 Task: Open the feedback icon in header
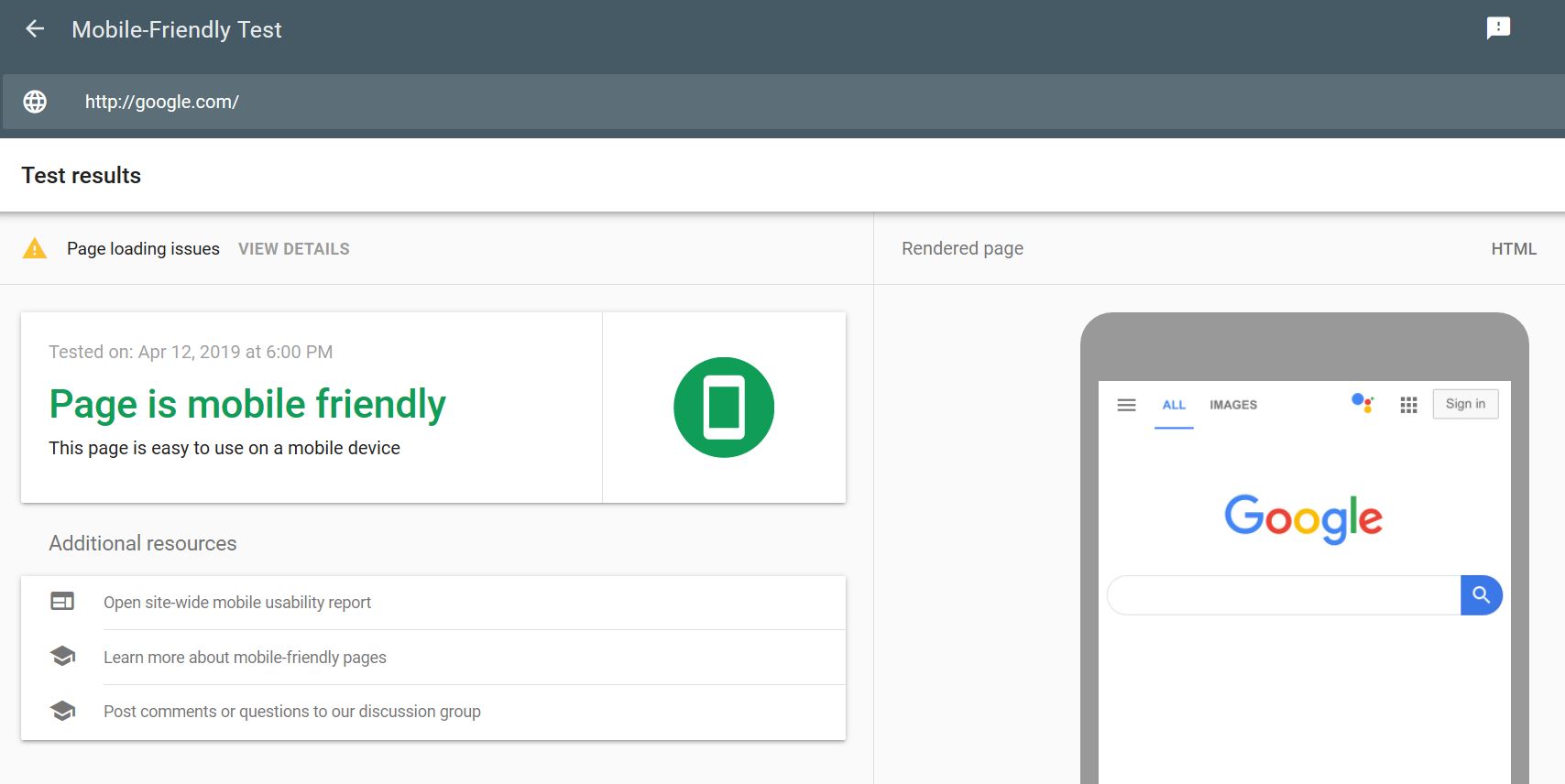(1498, 28)
